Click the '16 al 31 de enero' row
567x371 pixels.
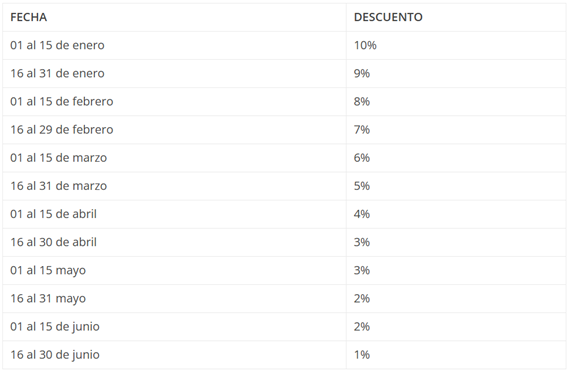point(284,73)
